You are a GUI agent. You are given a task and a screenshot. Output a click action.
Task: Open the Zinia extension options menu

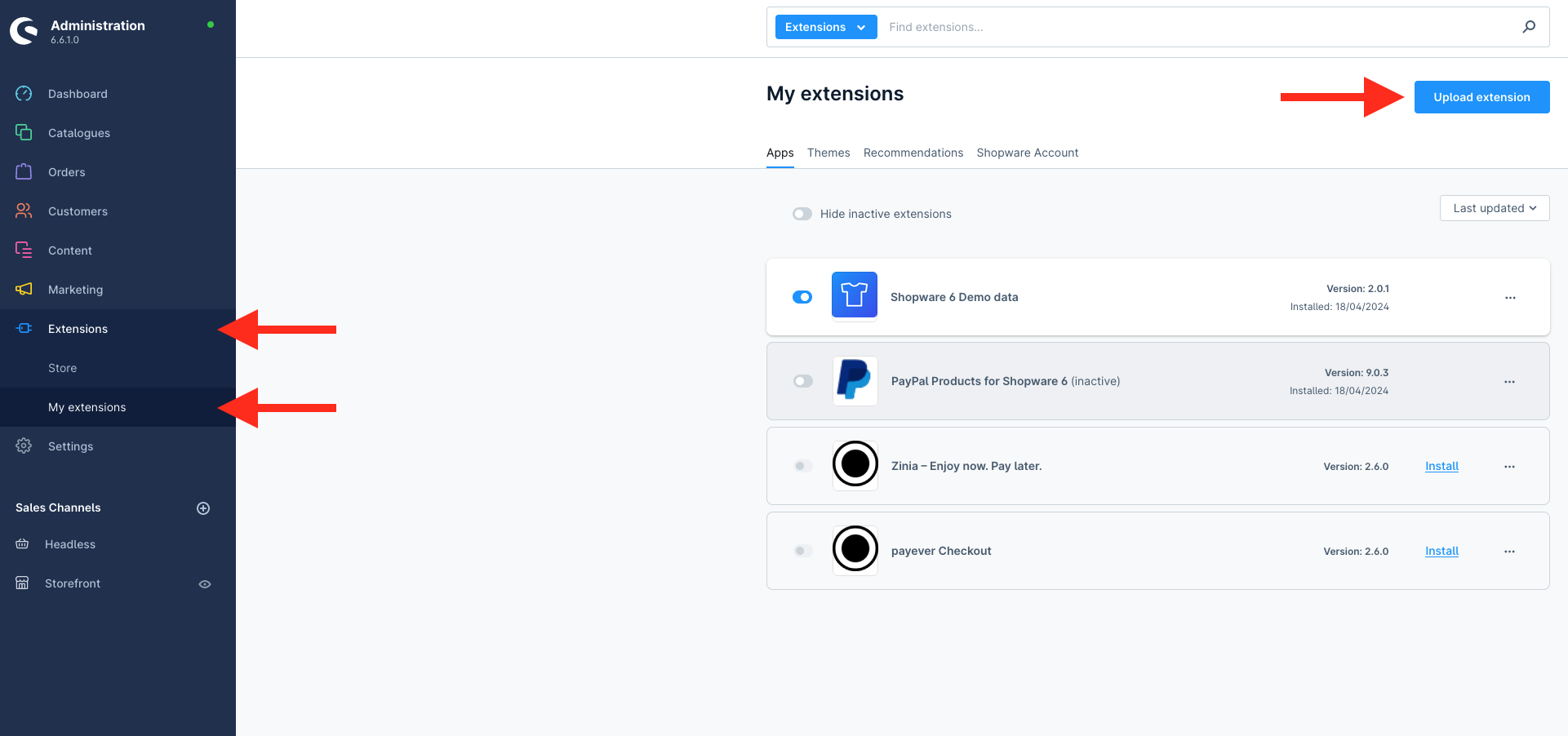point(1509,467)
